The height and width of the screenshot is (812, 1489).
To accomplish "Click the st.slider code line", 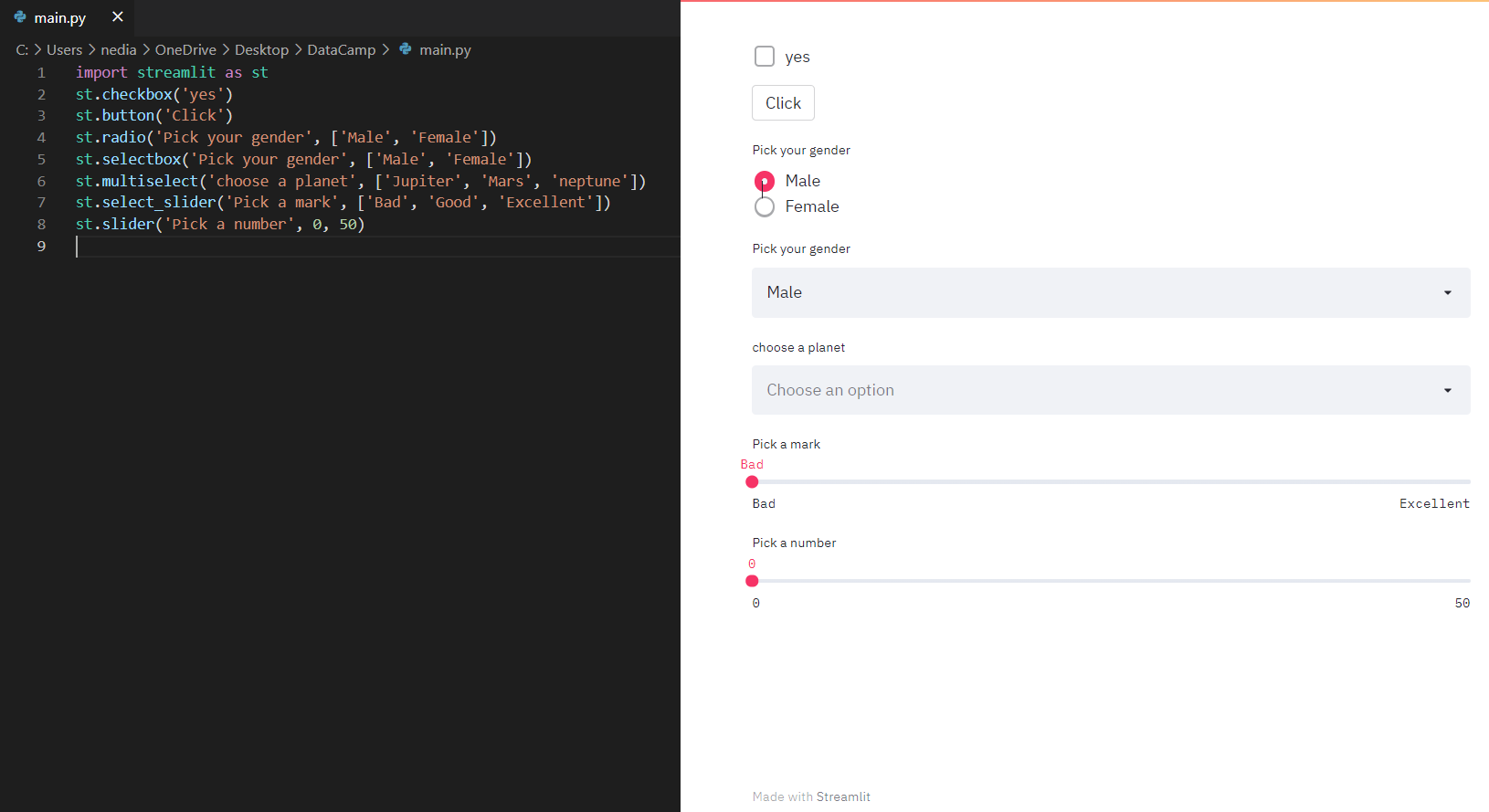I will click(x=220, y=224).
